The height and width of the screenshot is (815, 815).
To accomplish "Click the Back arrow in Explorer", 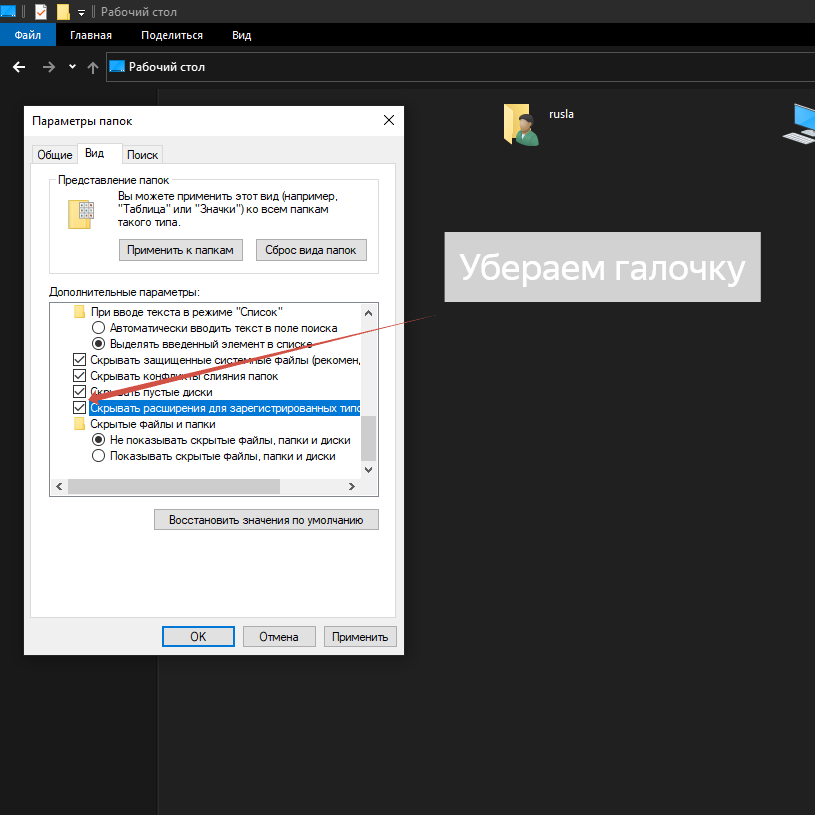I will [x=19, y=67].
